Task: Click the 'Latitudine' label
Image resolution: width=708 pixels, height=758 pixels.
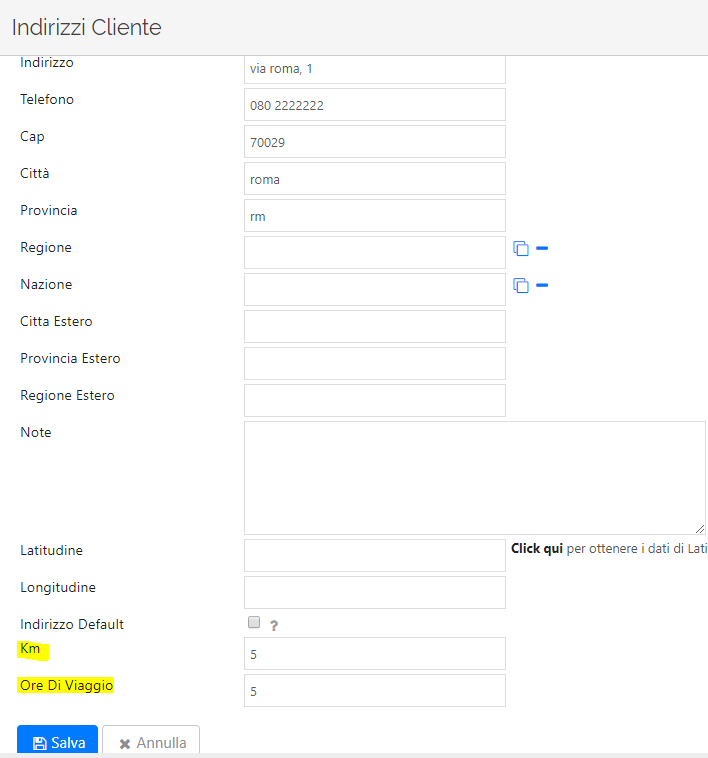Action: click(51, 550)
